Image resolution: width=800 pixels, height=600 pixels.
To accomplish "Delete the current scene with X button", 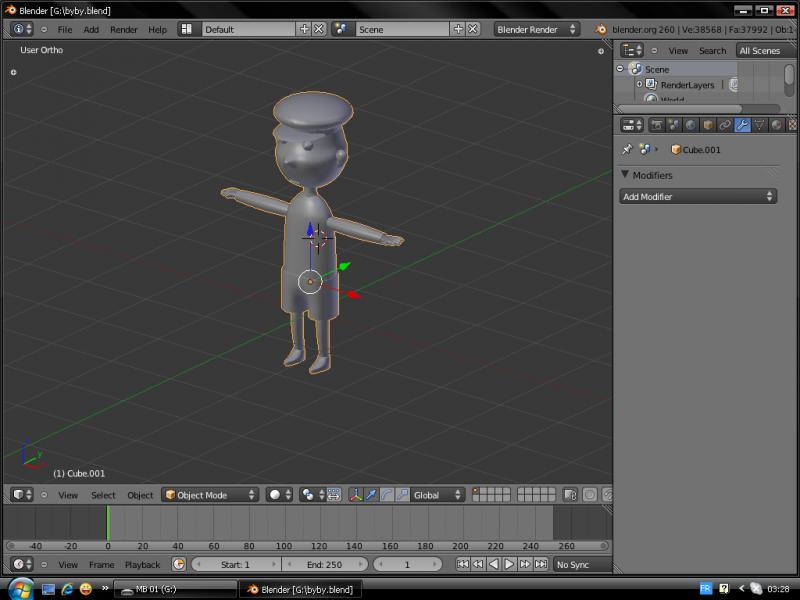I will point(473,29).
